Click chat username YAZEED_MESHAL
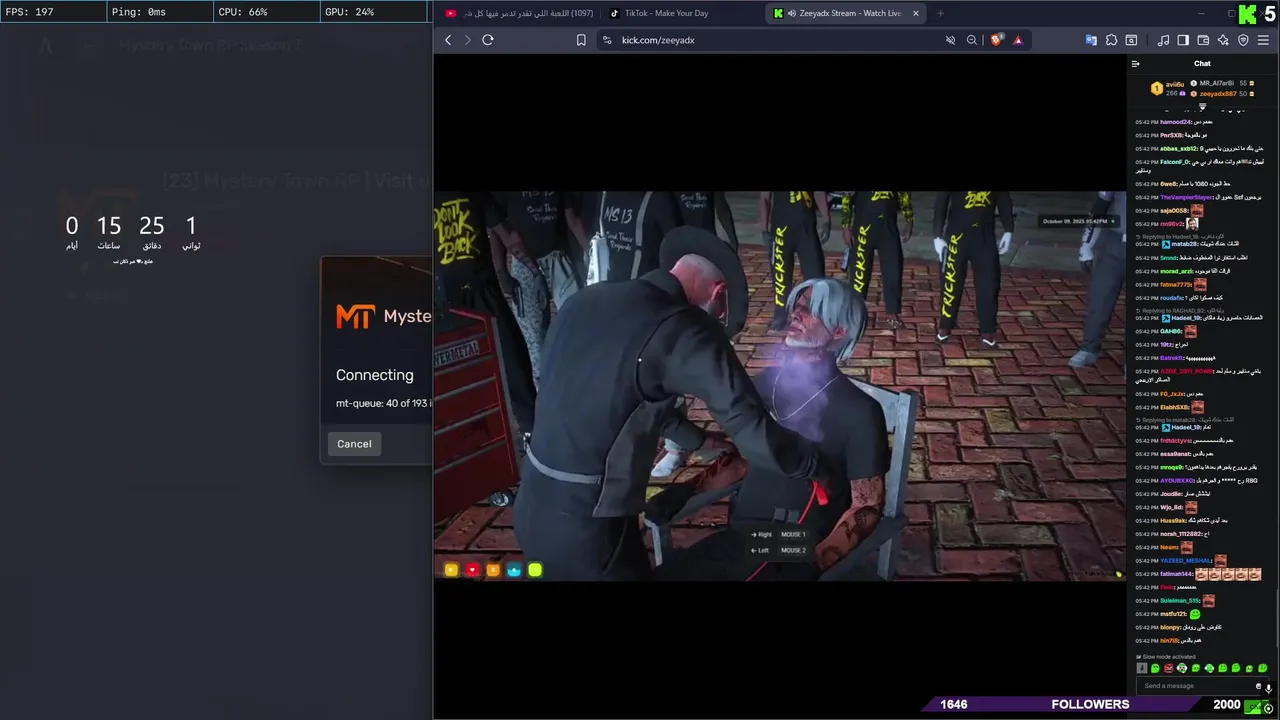Screen dimensions: 1280x720 click(1186, 561)
